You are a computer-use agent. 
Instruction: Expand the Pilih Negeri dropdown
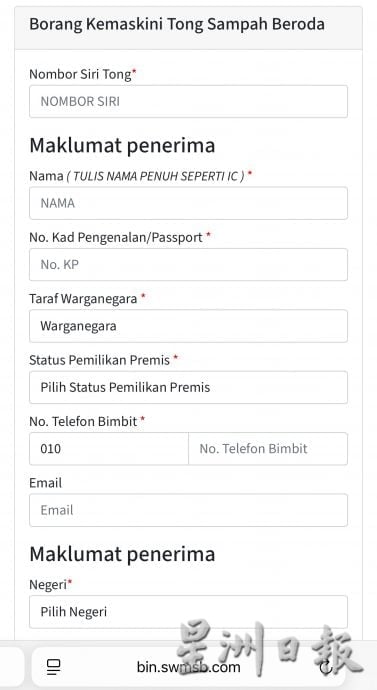coord(188,612)
